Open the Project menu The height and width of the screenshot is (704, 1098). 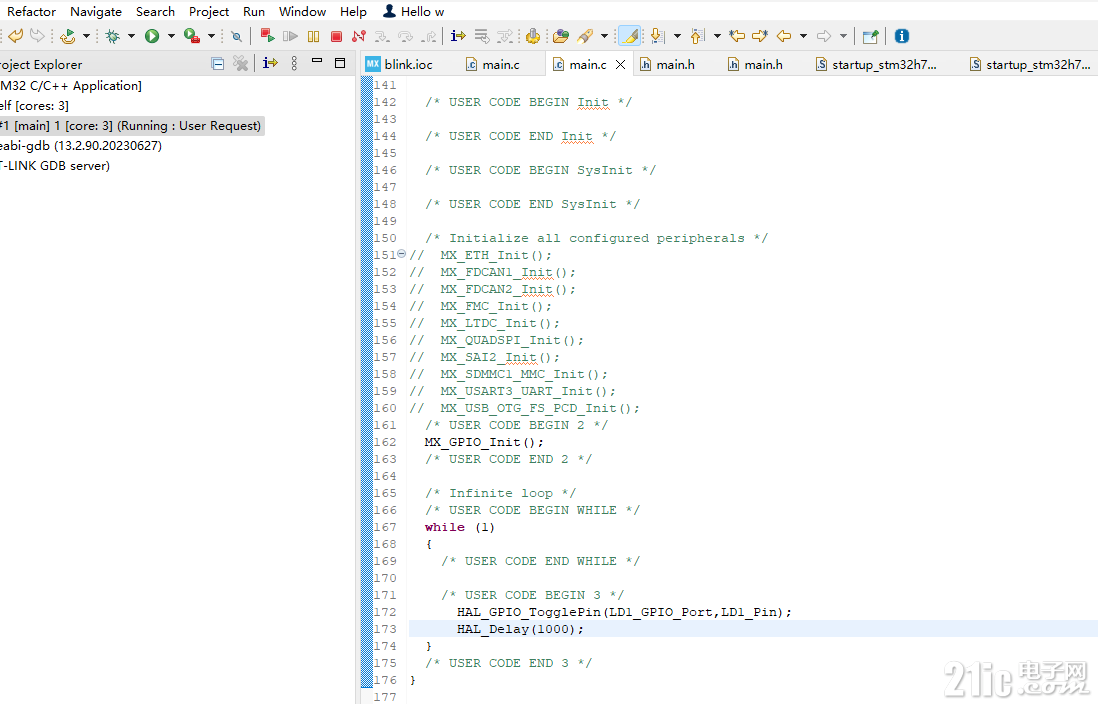coord(209,12)
